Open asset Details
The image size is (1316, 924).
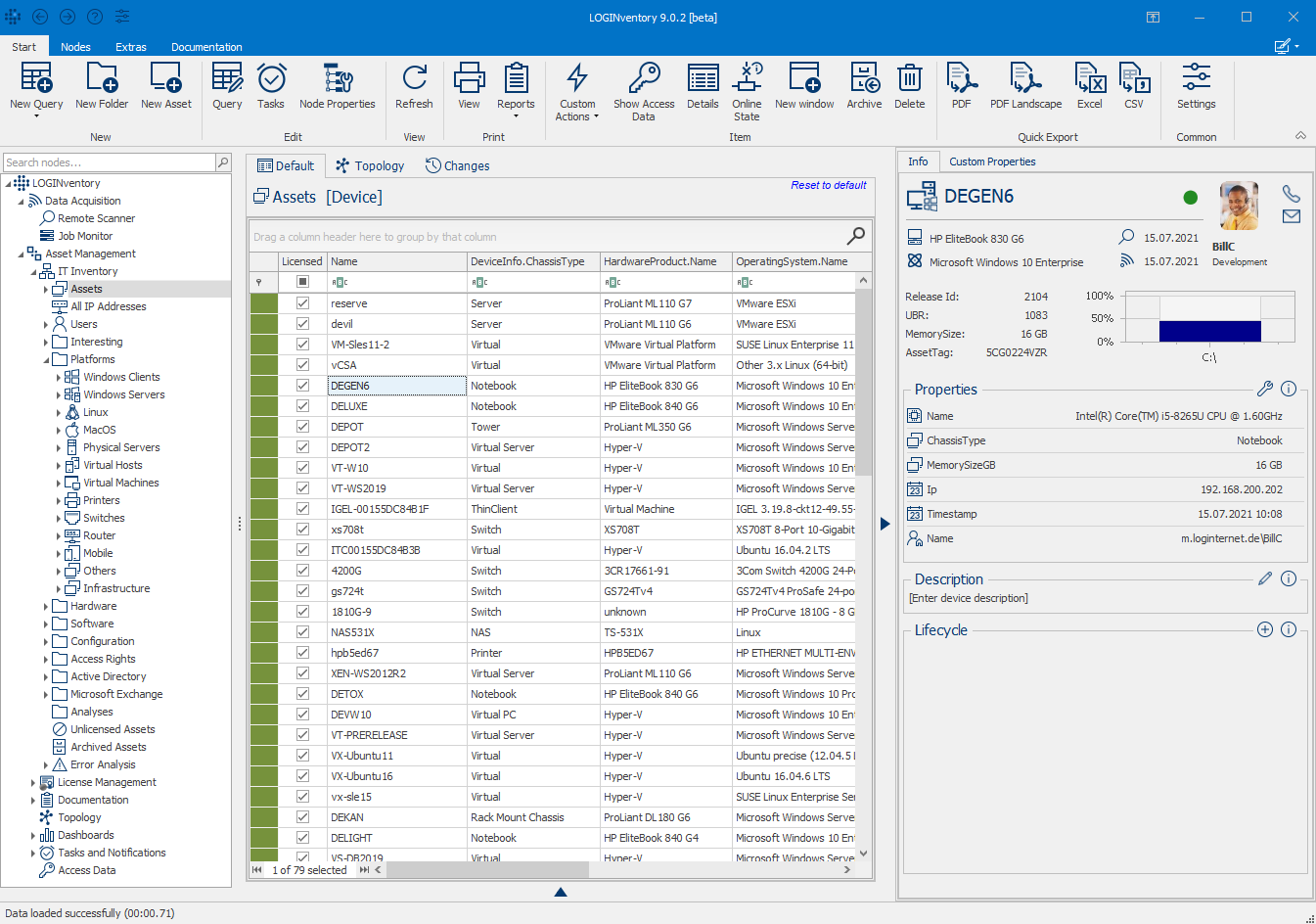coord(703,86)
